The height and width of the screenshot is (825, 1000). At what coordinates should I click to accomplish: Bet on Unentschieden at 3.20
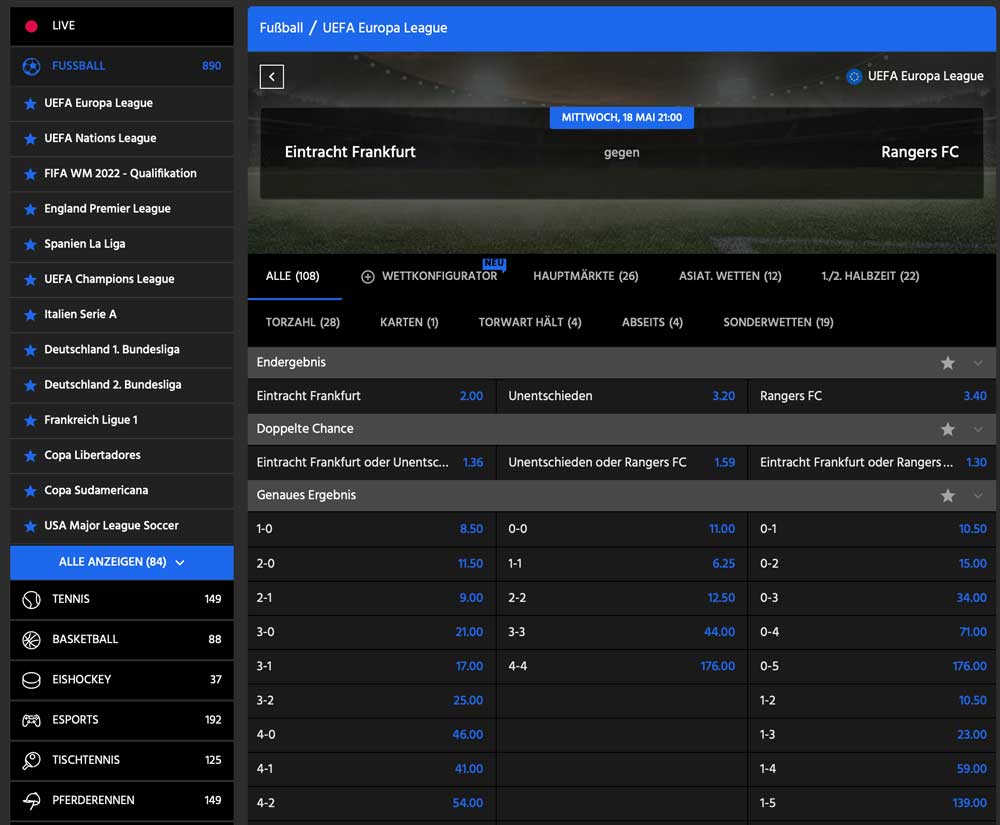point(622,396)
